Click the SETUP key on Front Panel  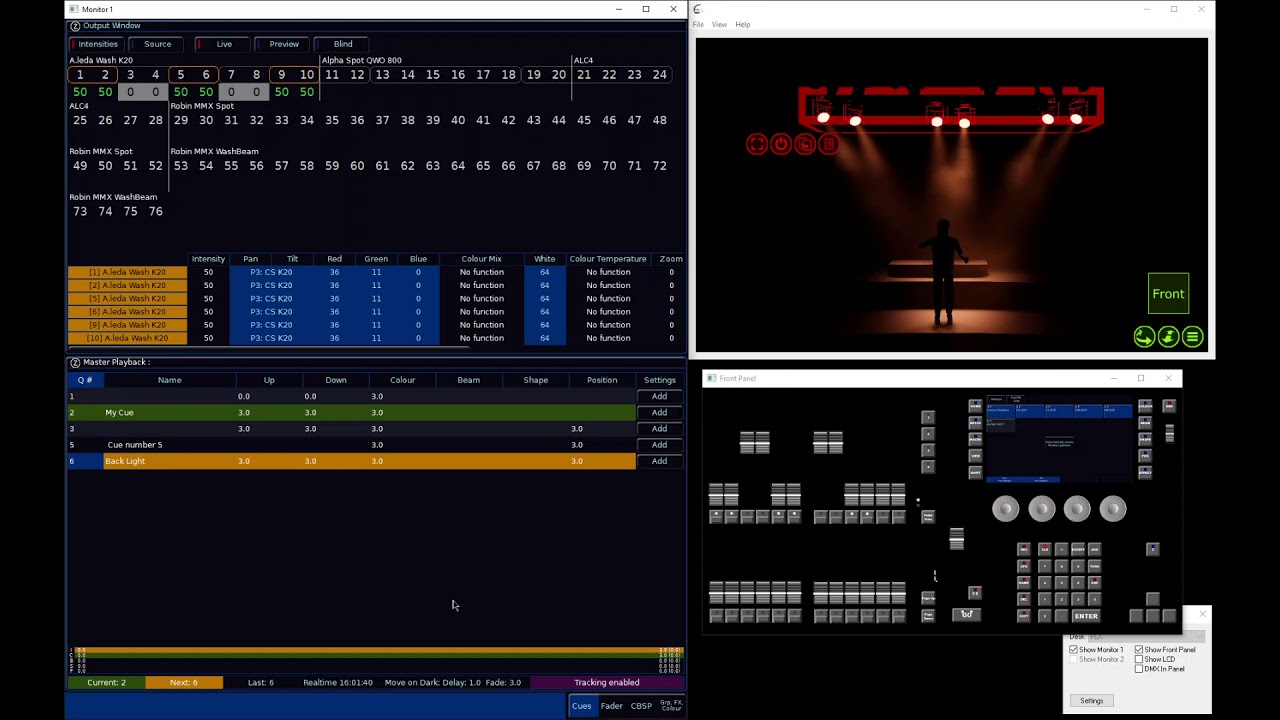click(975, 423)
